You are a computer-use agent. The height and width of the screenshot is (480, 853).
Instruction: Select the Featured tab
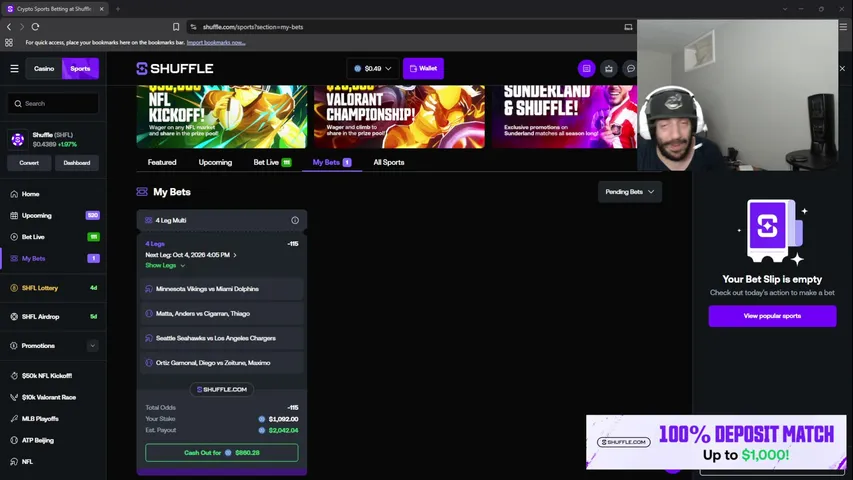162,162
